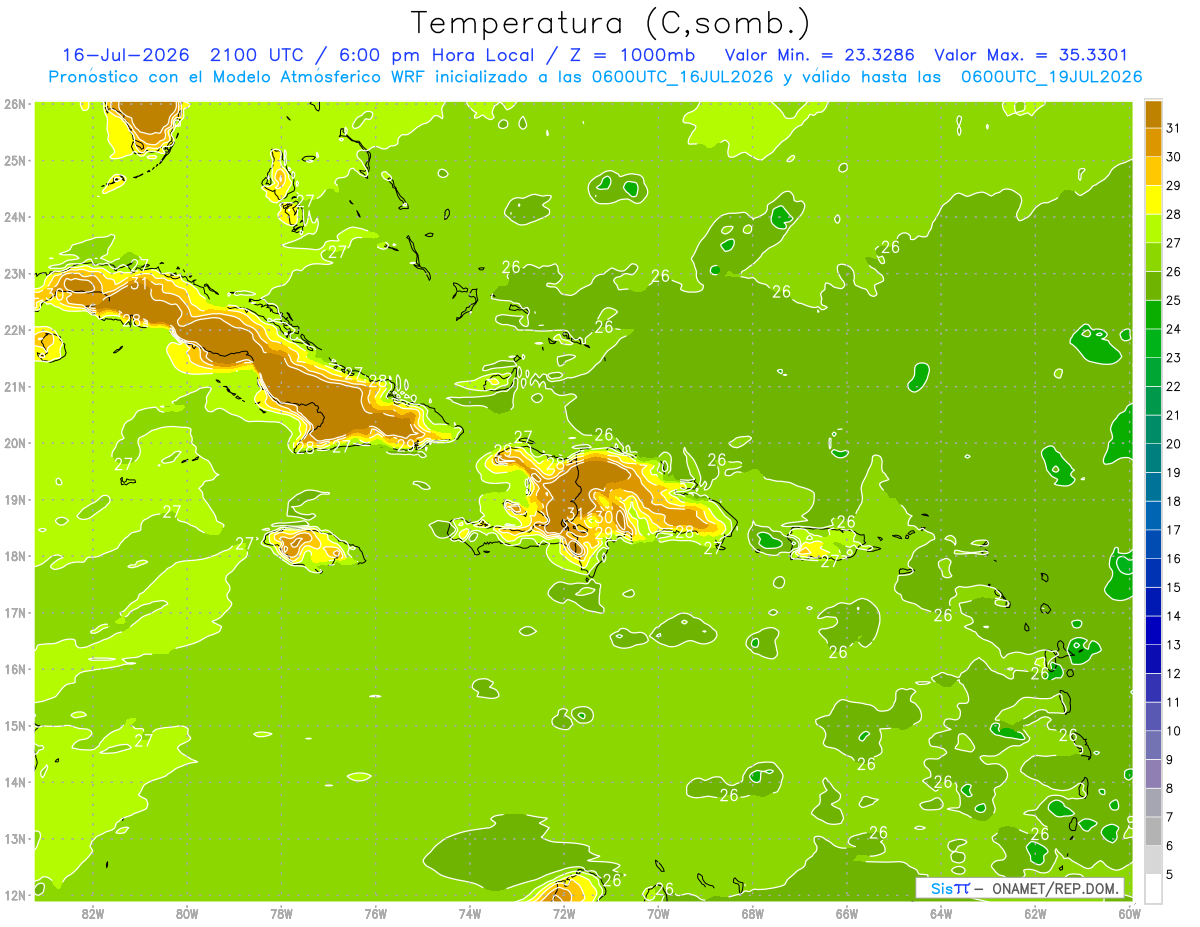The image size is (1200, 927).
Task: Click the '2100 UTC' time label
Action: pyautogui.click(x=257, y=55)
